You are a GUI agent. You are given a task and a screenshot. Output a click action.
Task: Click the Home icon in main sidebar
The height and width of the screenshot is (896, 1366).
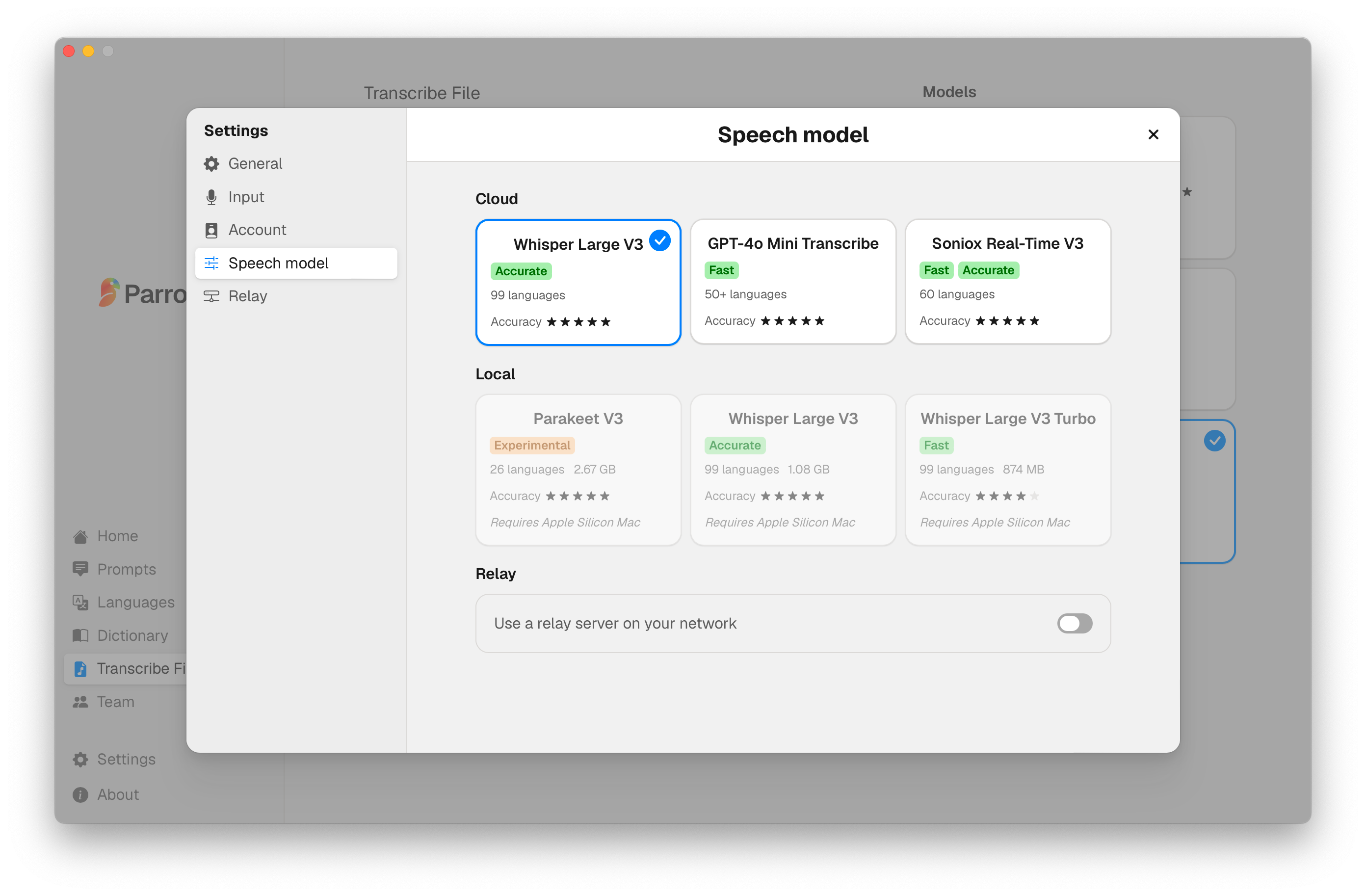click(80, 536)
